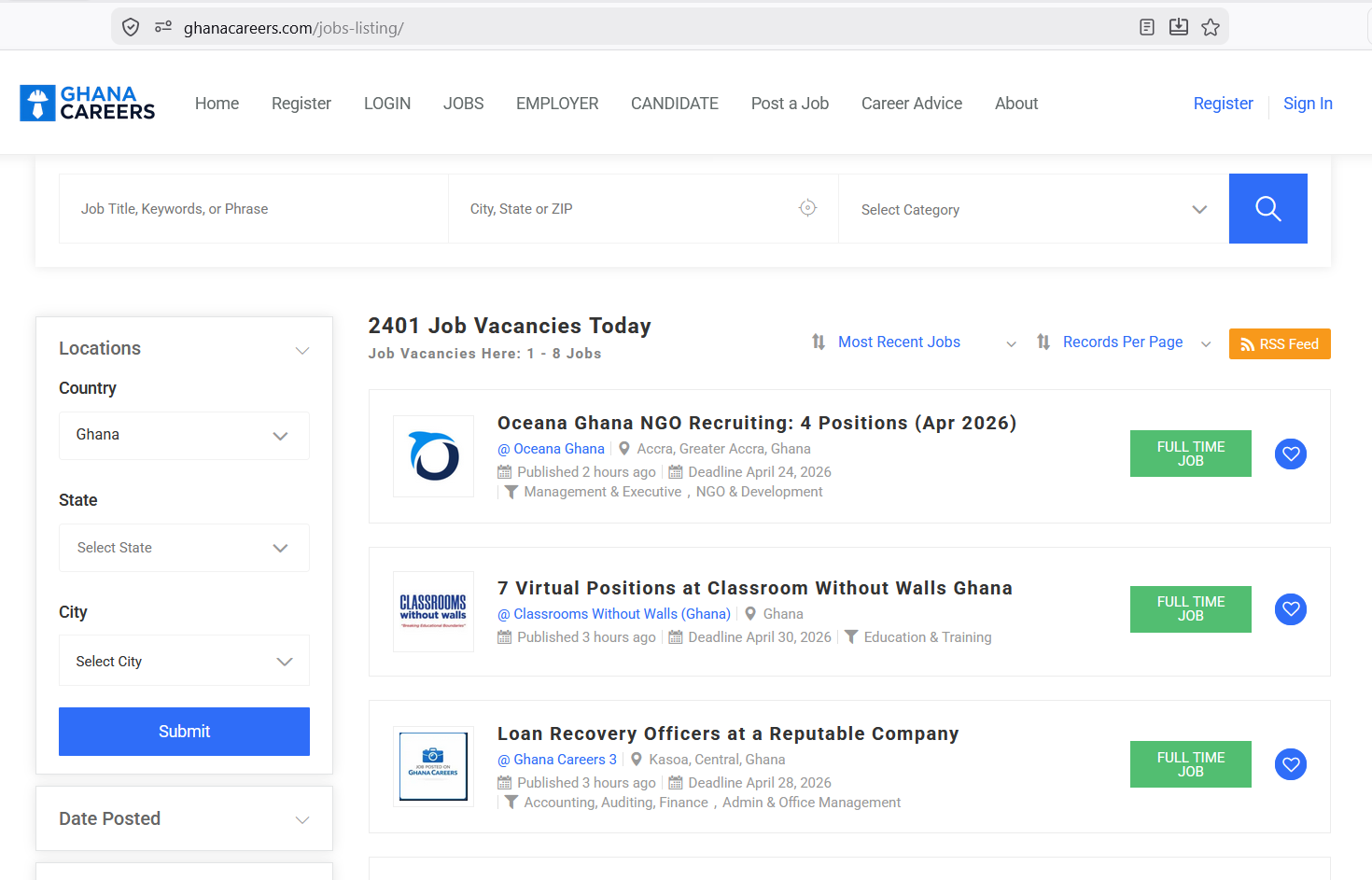Click the Ghana Careers logo
Viewport: 1372px width, 880px height.
[x=88, y=103]
